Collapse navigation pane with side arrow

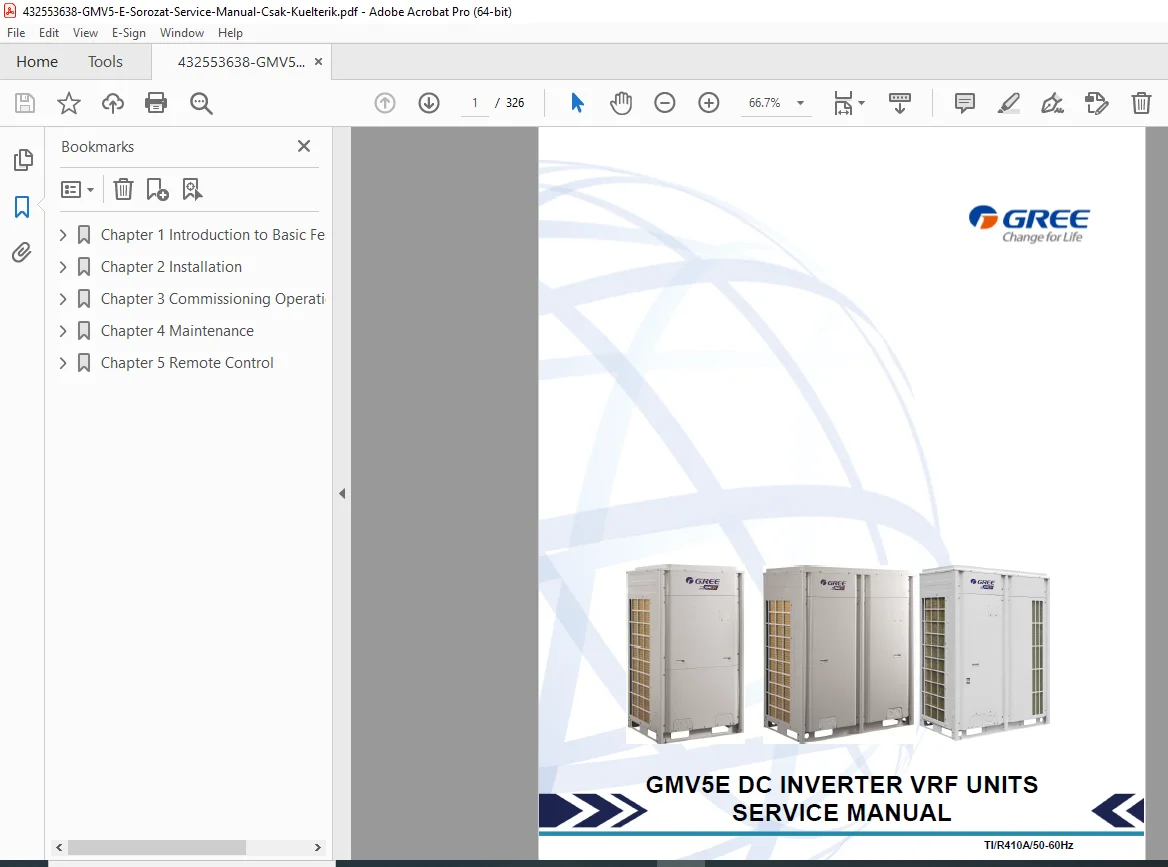(x=342, y=493)
